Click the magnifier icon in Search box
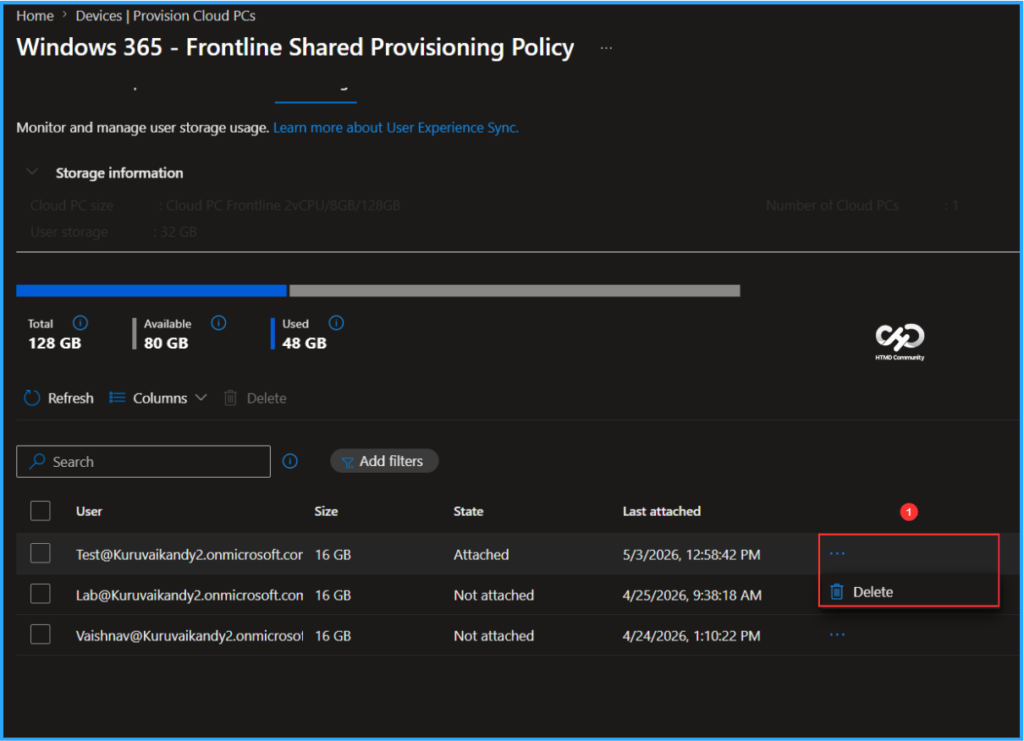This screenshot has width=1024, height=741. (x=37, y=461)
